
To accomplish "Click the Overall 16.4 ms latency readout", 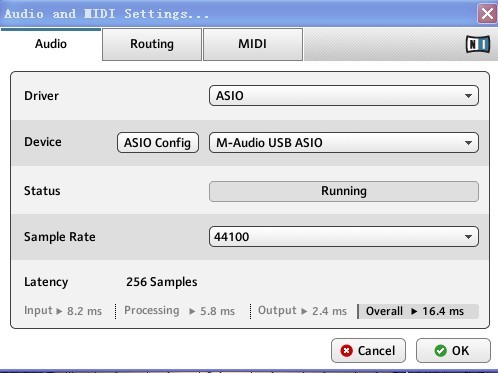I will pyautogui.click(x=418, y=311).
